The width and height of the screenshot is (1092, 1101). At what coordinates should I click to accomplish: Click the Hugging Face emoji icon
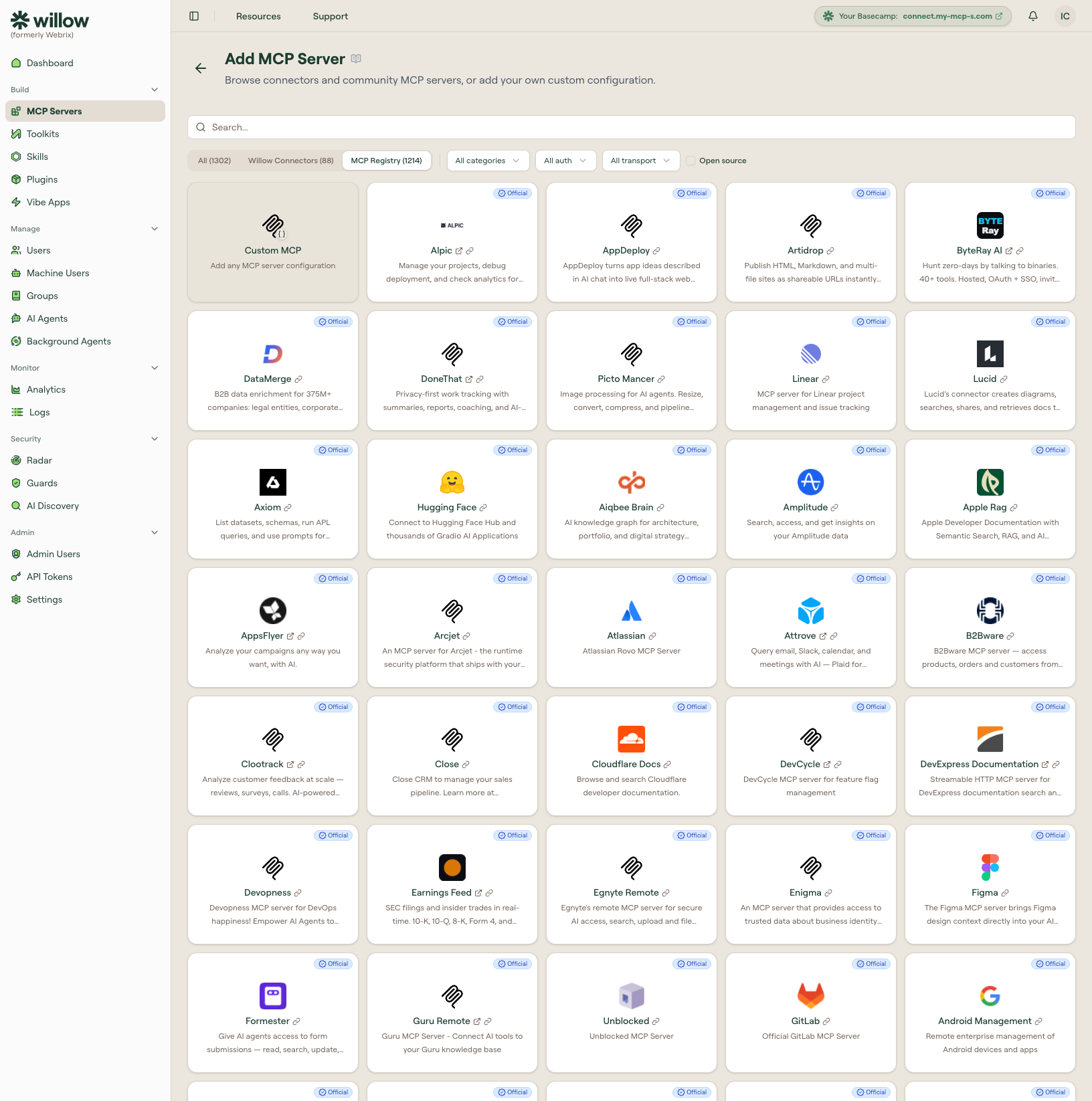tap(452, 482)
